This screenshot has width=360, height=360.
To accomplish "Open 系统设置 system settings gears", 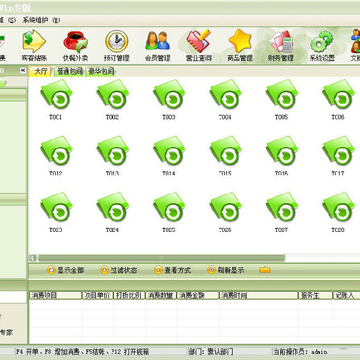I will coord(322,46).
